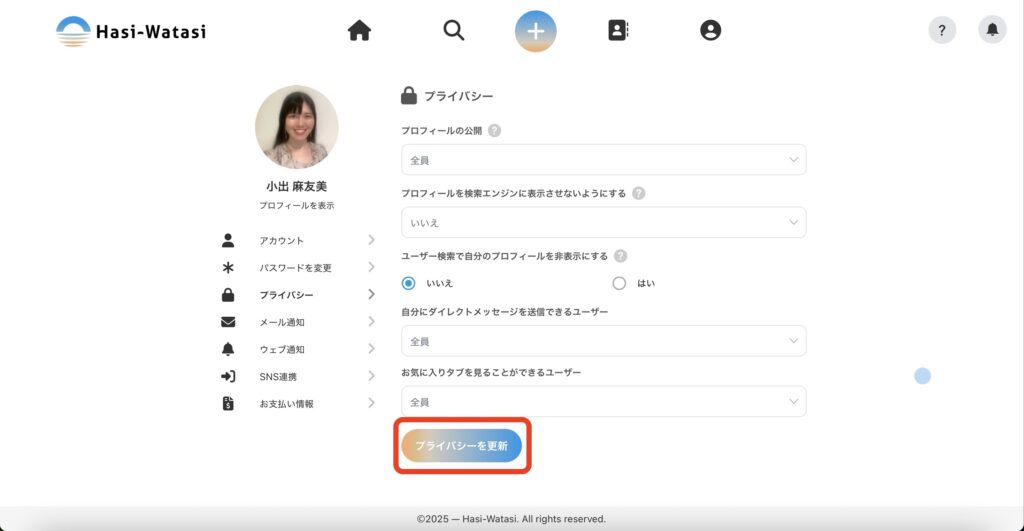Open the direct message users dropdown
This screenshot has height=531, width=1024.
(x=603, y=341)
